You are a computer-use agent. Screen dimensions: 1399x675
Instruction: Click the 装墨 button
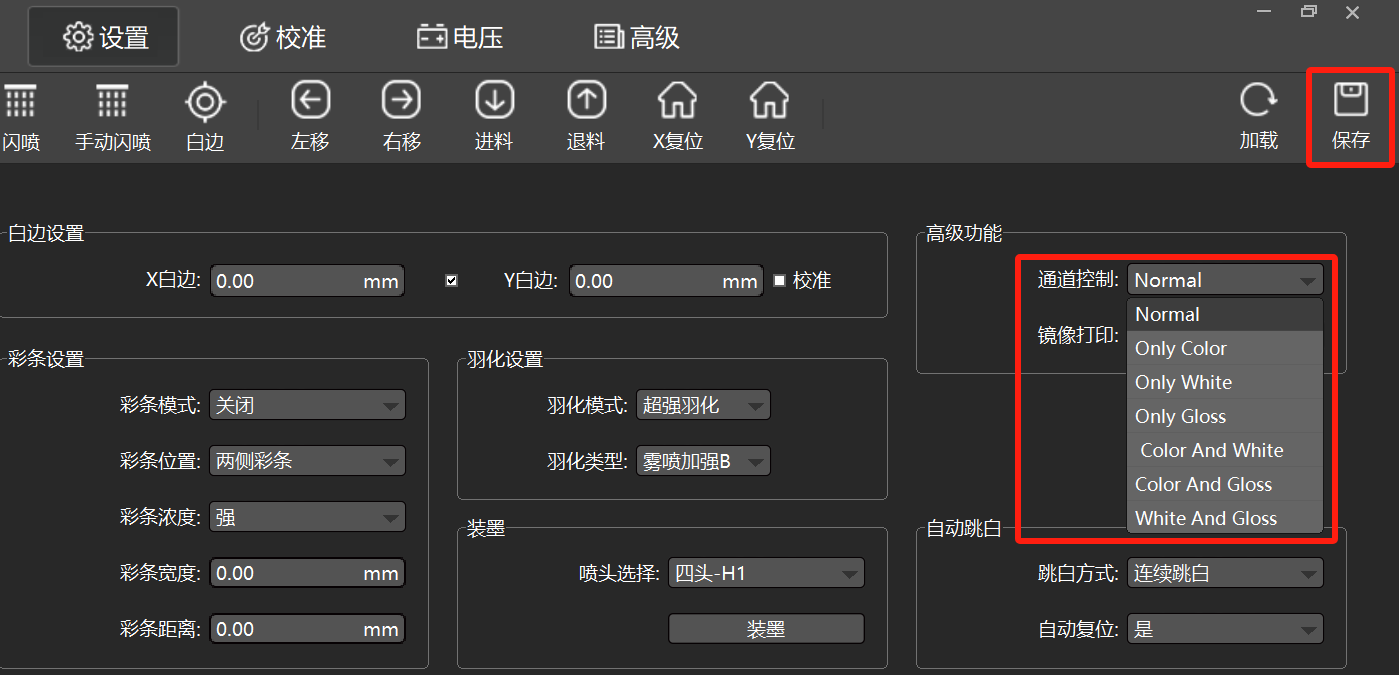point(766,629)
